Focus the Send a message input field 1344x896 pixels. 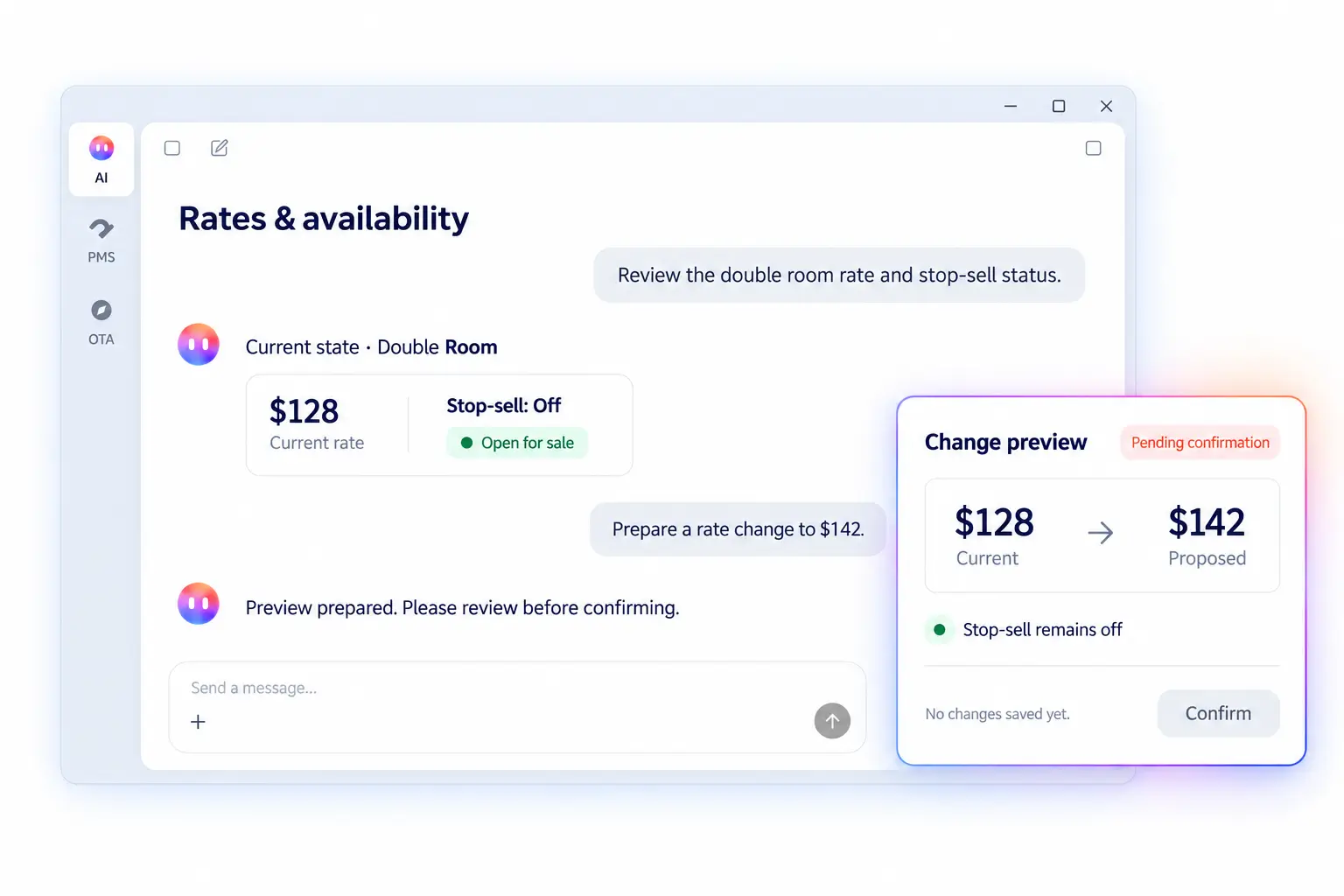tap(517, 707)
